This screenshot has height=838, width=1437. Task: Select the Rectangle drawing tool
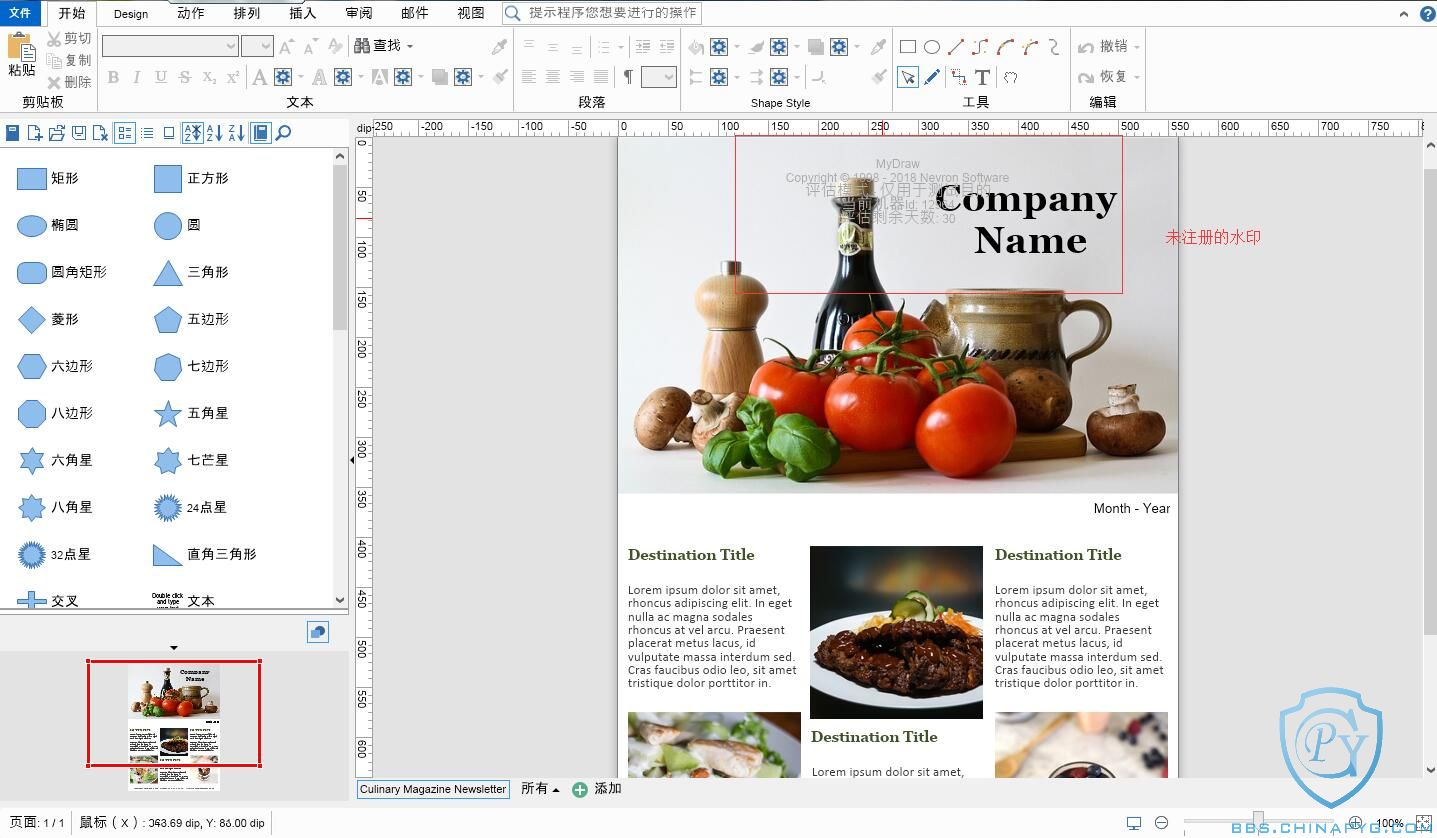pos(908,46)
